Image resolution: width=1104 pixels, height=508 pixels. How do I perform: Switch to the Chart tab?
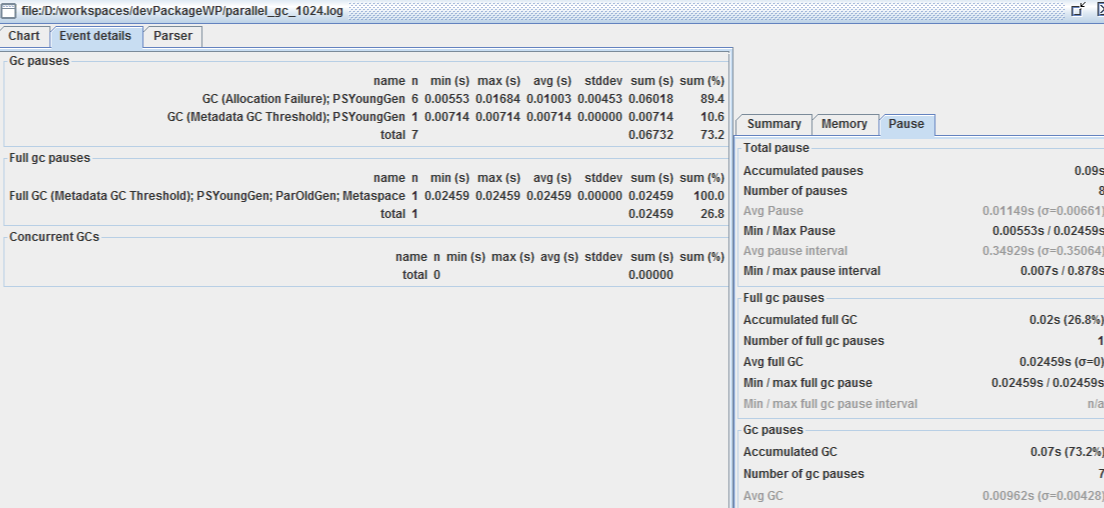(x=25, y=36)
